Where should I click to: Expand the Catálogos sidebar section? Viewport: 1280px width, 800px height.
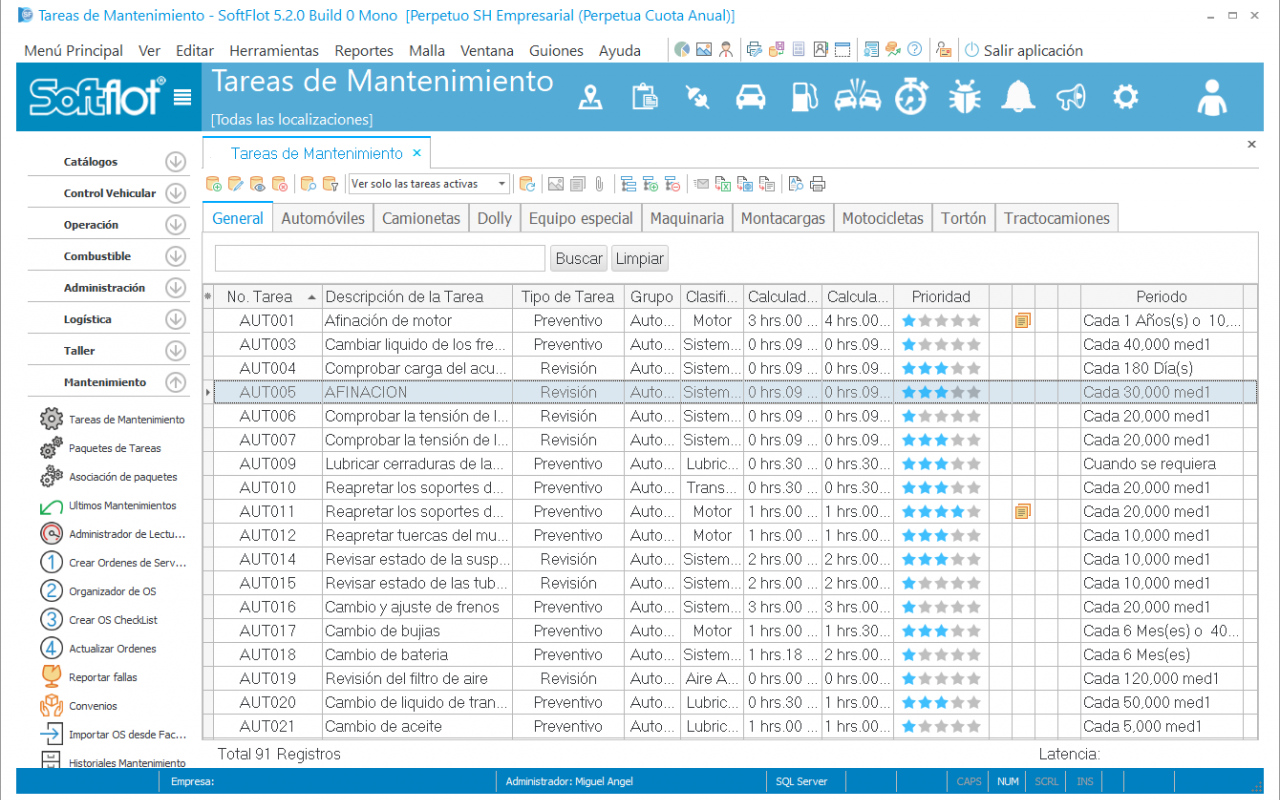(176, 162)
